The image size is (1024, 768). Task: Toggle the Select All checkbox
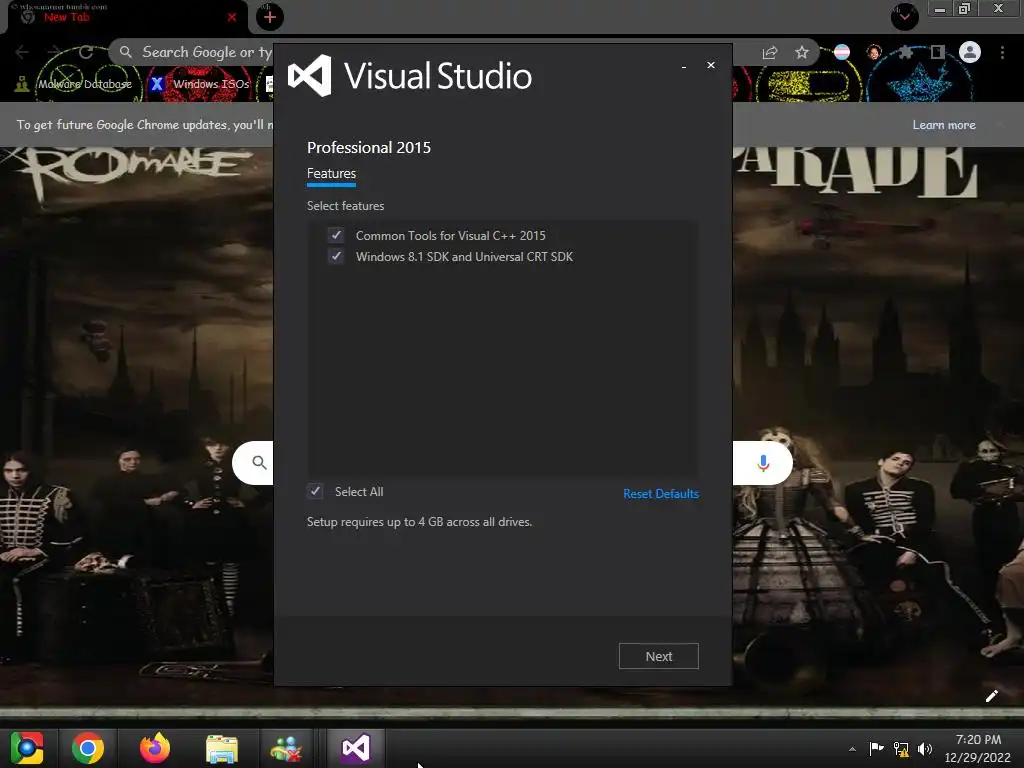pyautogui.click(x=315, y=491)
